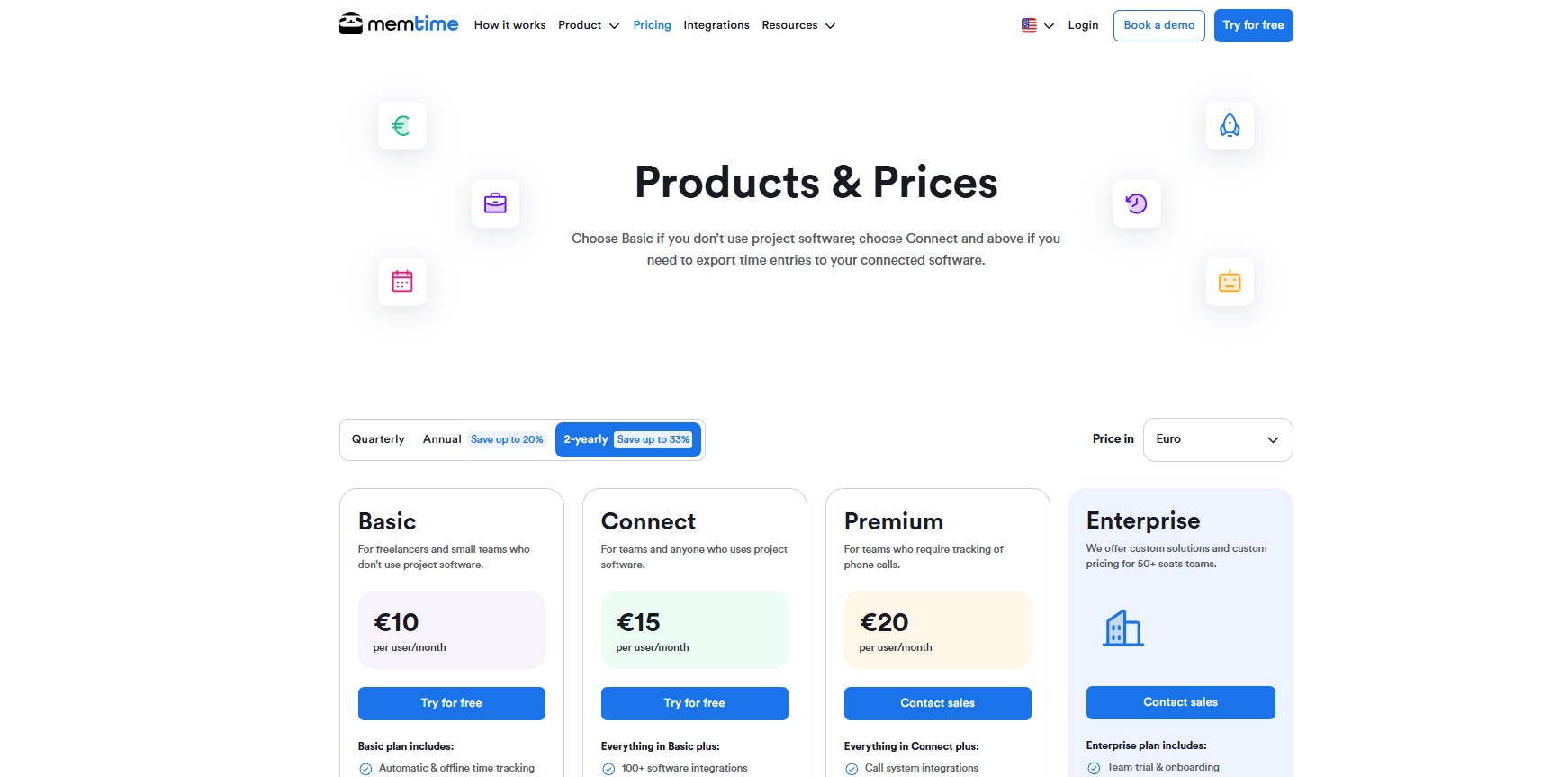Click the US flag language icon
The height and width of the screenshot is (777, 1568).
[x=1029, y=25]
